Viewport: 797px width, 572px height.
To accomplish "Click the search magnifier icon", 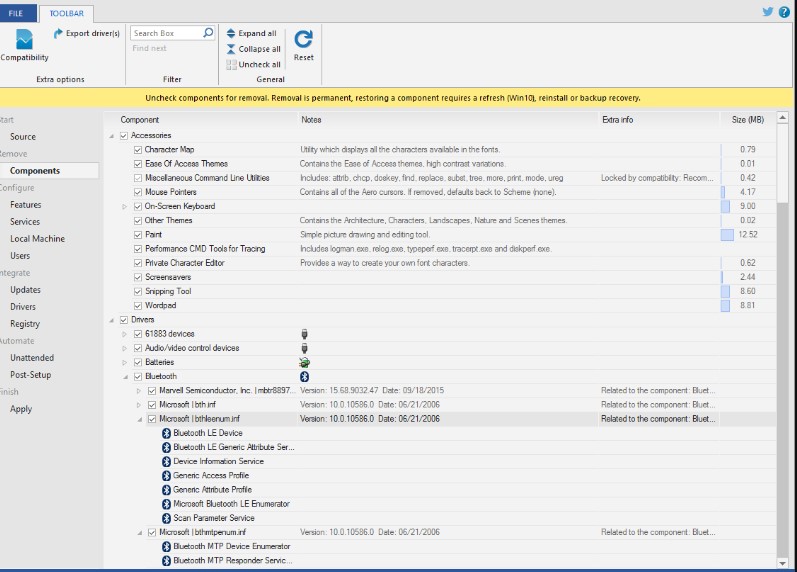I will pos(208,33).
